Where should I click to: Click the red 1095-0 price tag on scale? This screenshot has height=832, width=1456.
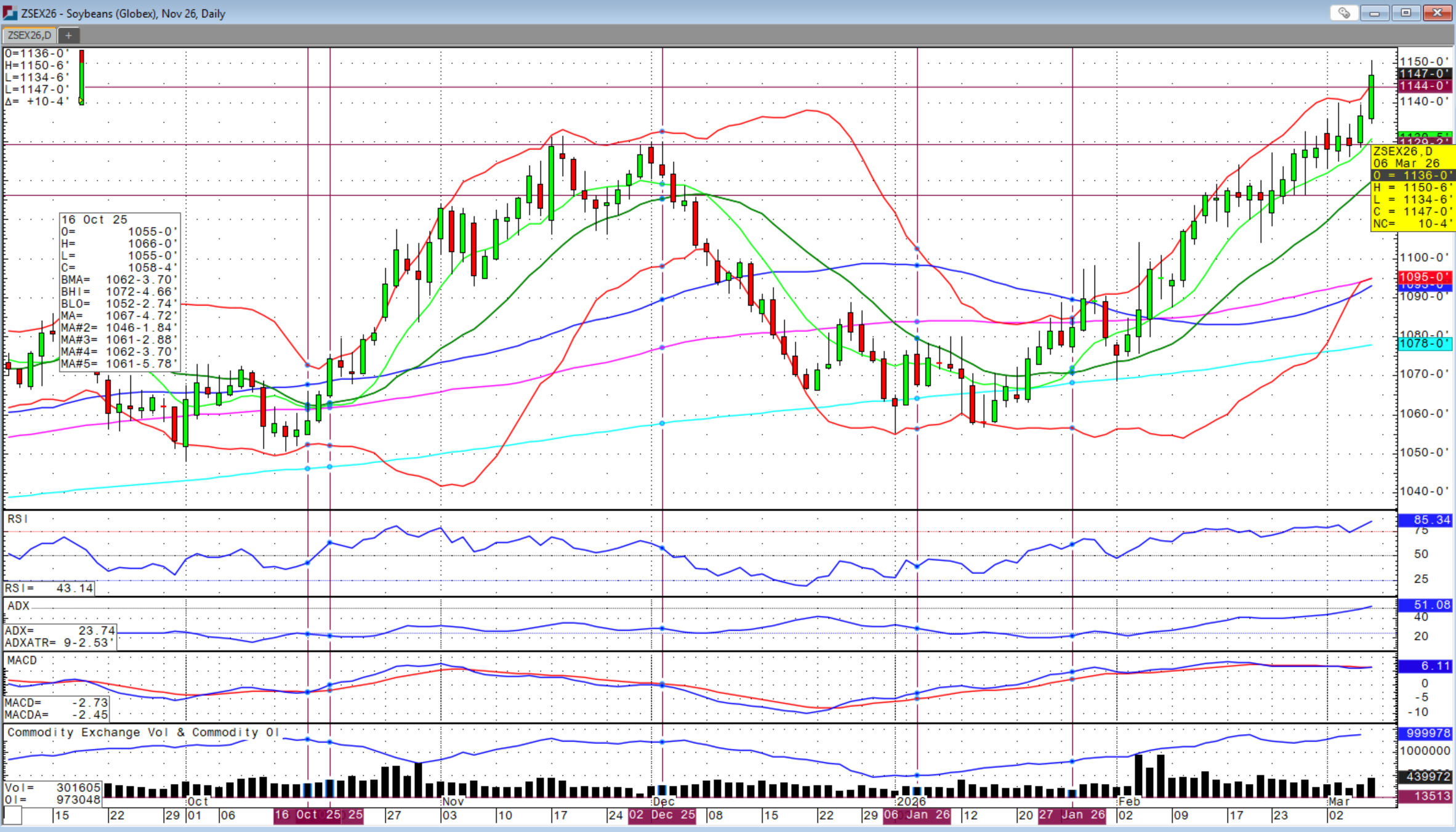pyautogui.click(x=1425, y=277)
